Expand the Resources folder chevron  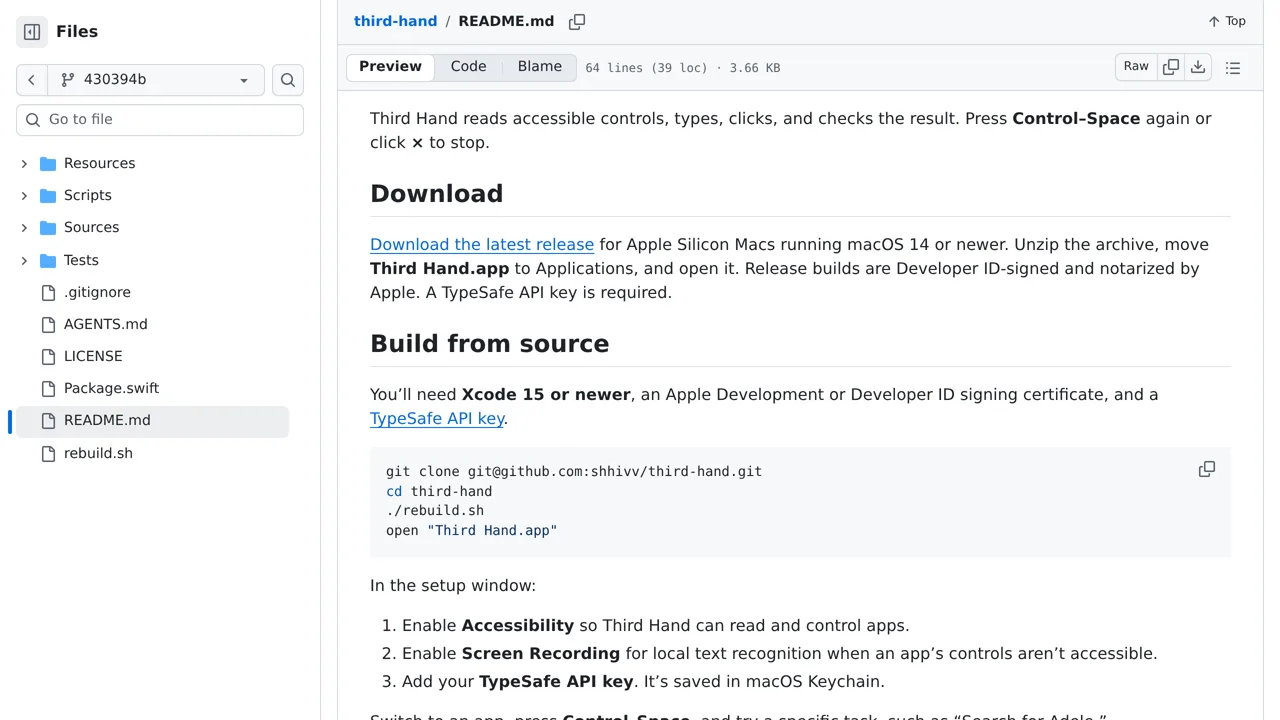pos(24,164)
